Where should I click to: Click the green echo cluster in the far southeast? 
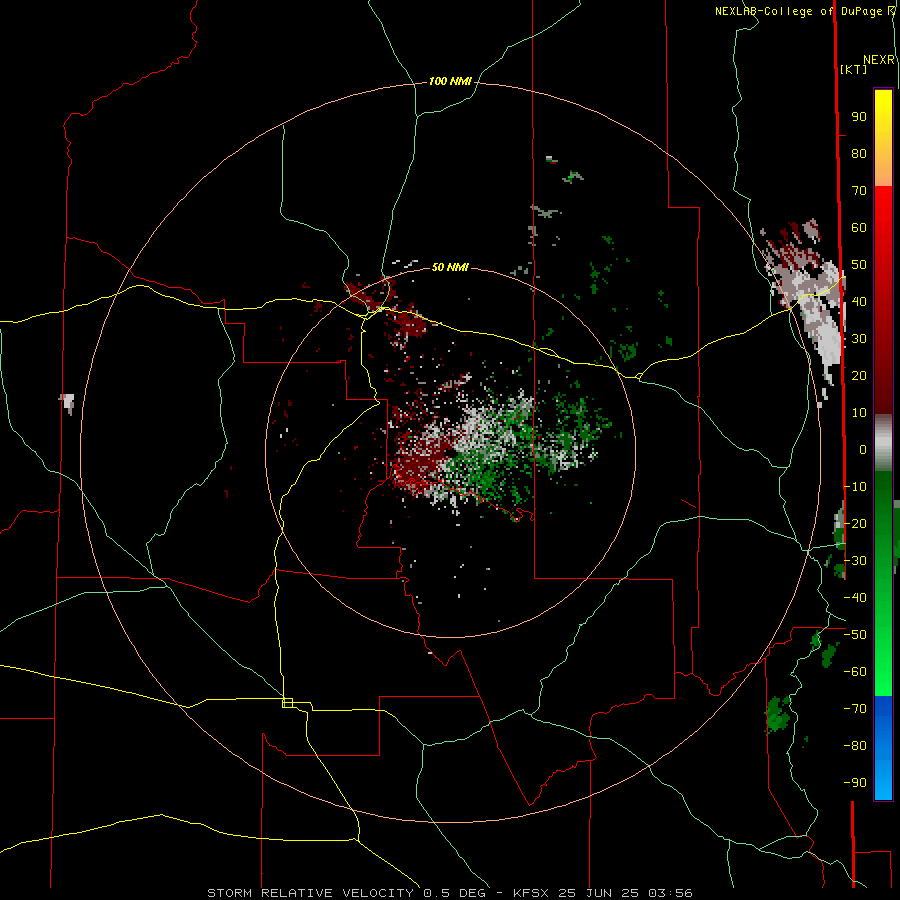pos(778,715)
